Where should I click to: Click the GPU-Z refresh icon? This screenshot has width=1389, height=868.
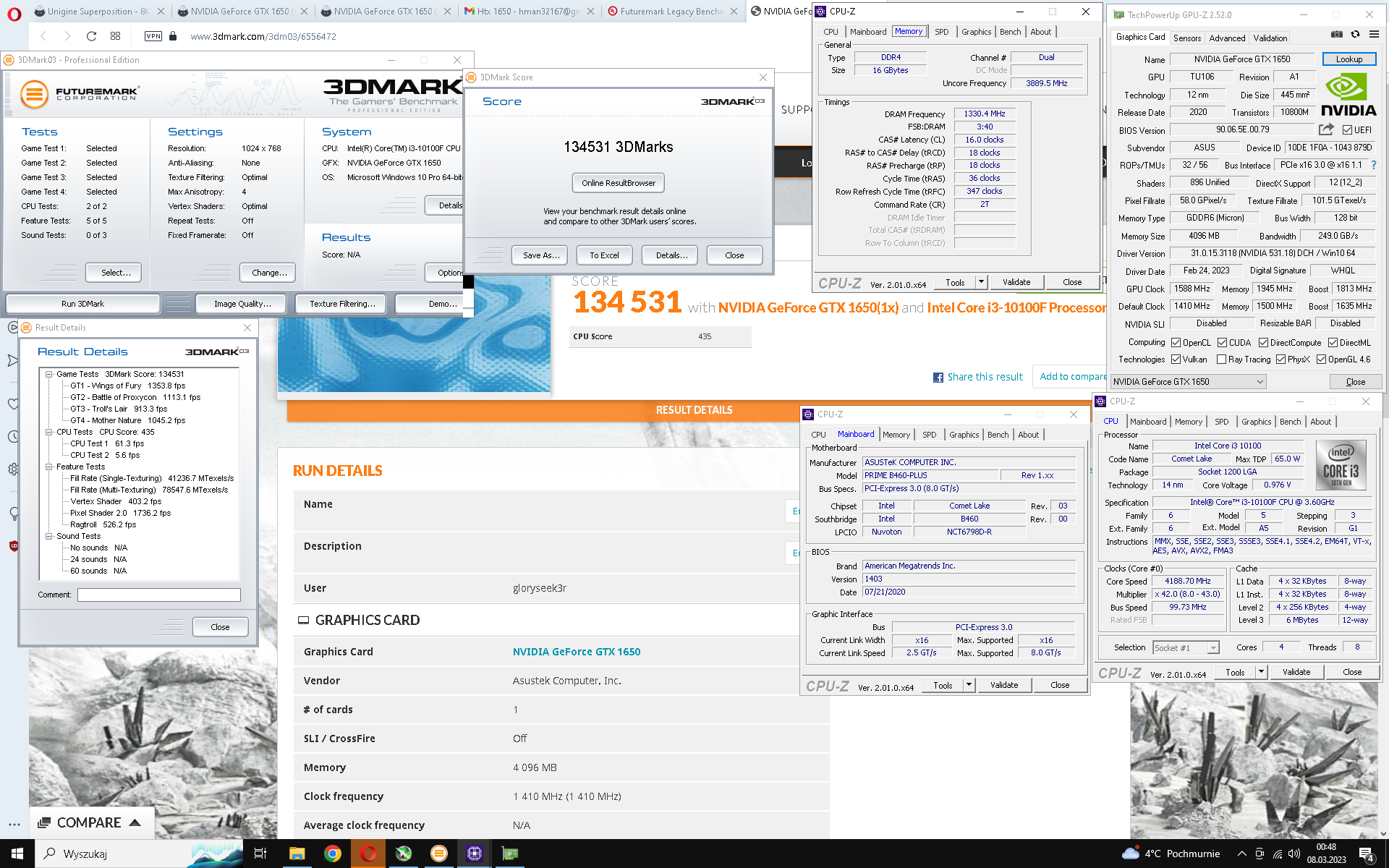[x=1355, y=34]
